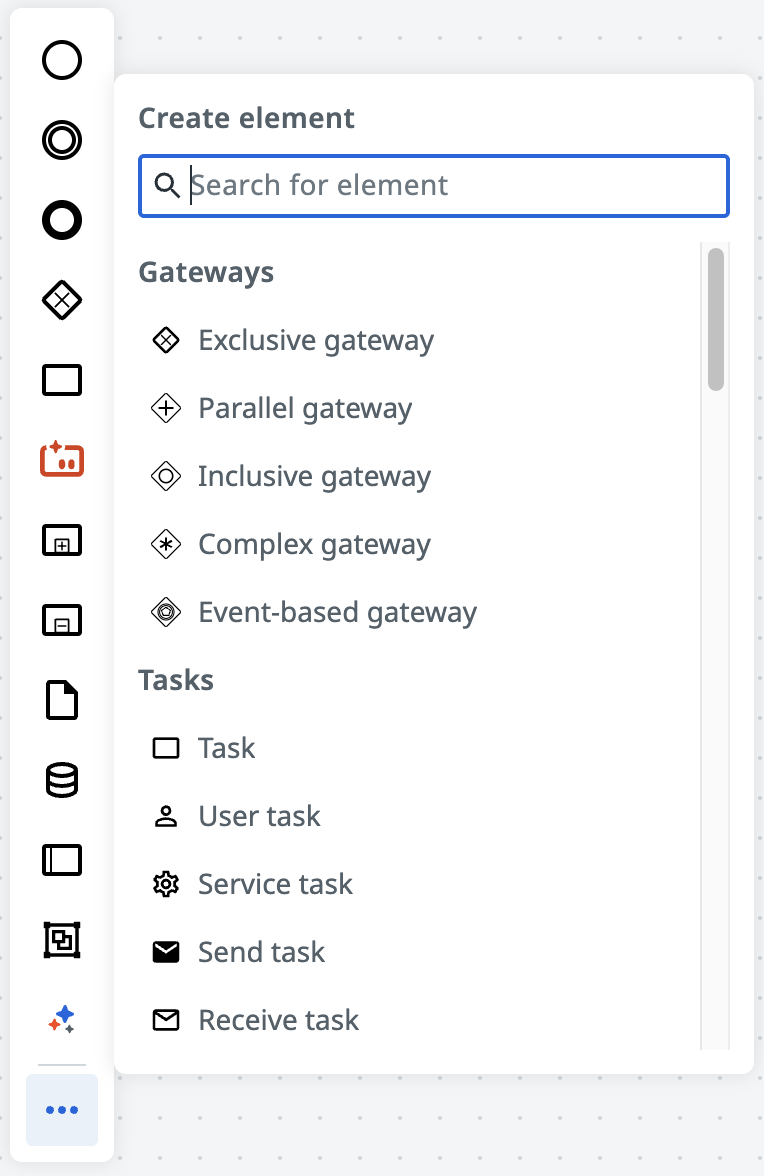Screen dimensions: 764x1176
Task: Click the element list scrollbar thumb
Action: tap(716, 320)
